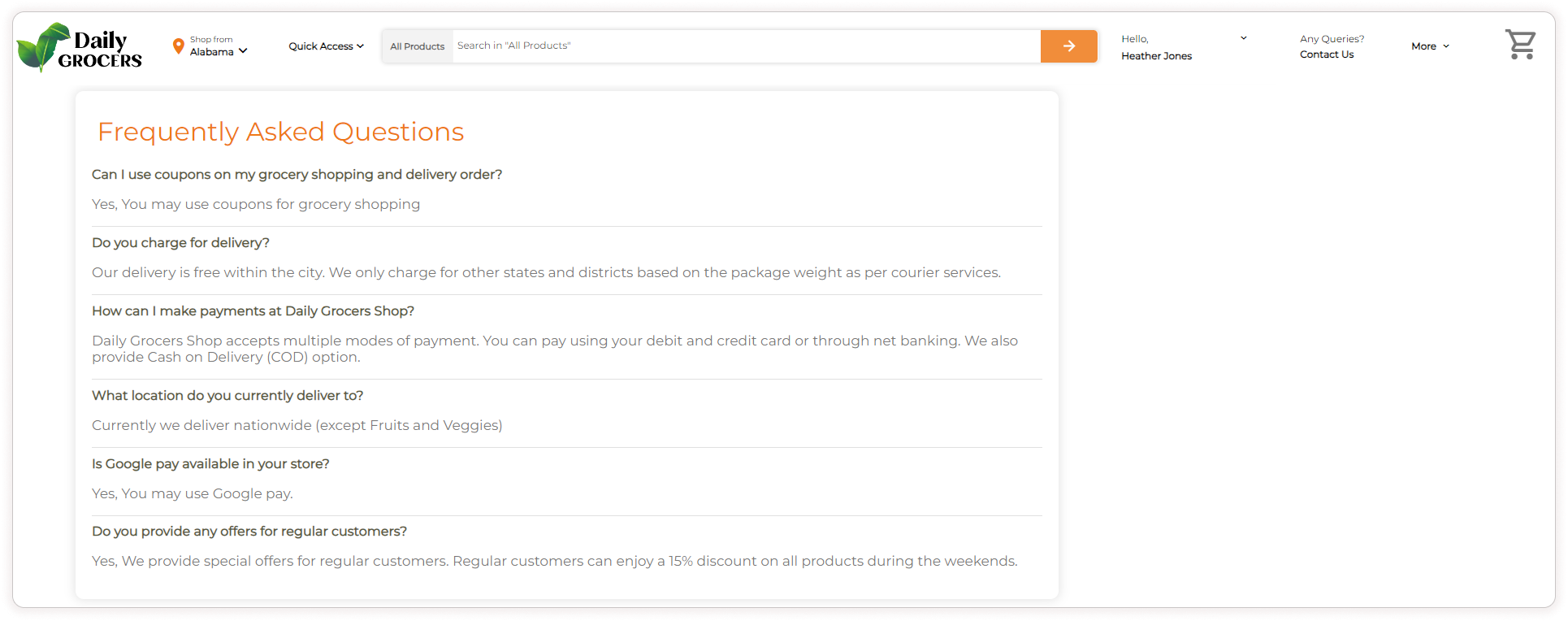Select the delivery location question
This screenshot has height=621, width=1568.
[227, 396]
